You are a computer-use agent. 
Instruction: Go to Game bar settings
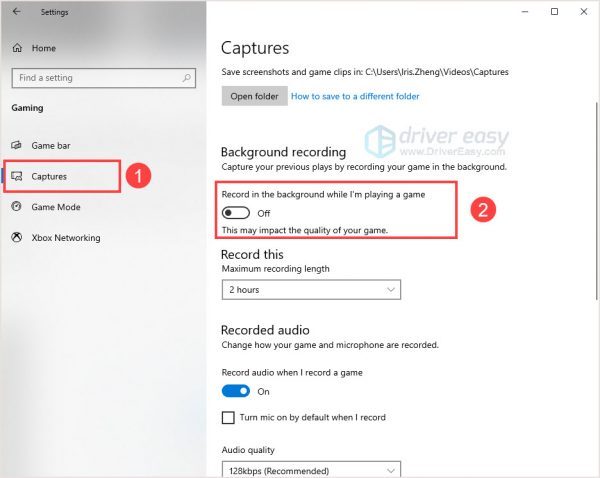(x=50, y=145)
